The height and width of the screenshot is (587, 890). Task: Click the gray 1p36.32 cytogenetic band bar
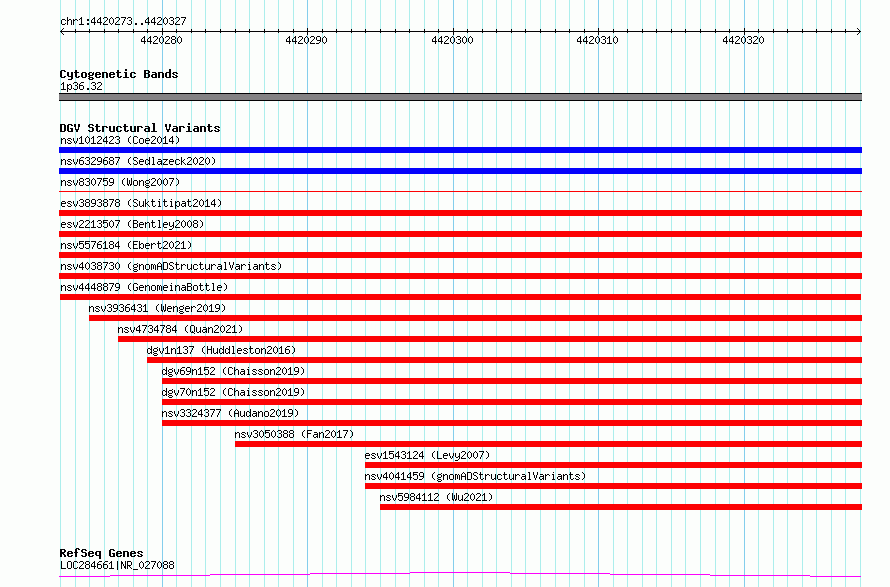pyautogui.click(x=460, y=97)
